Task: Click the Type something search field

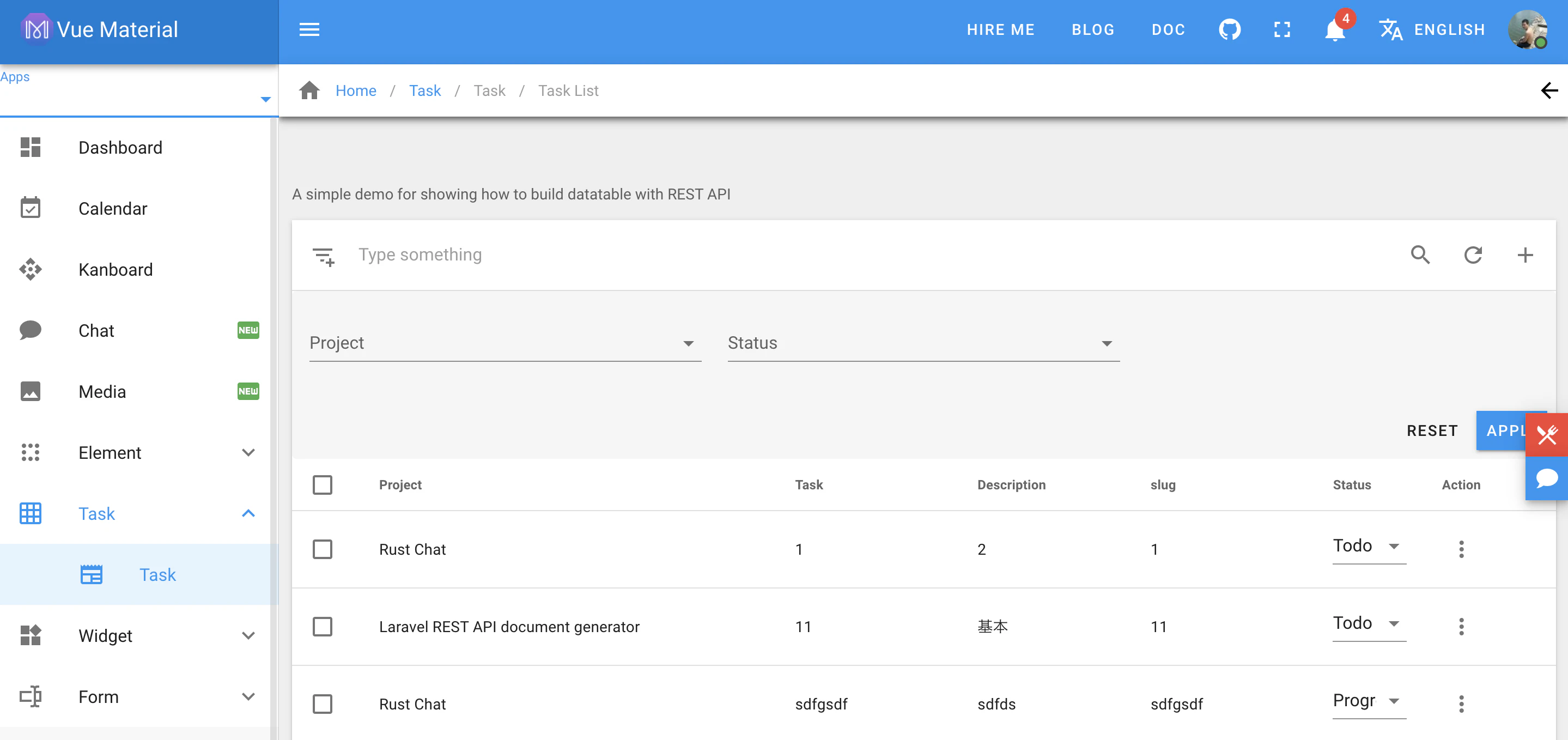Action: [x=871, y=254]
